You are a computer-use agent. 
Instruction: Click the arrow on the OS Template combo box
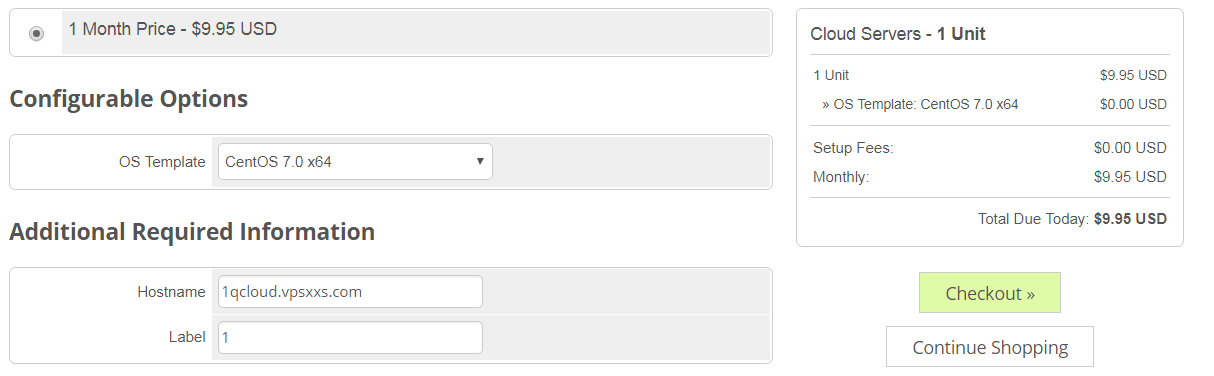coord(480,161)
